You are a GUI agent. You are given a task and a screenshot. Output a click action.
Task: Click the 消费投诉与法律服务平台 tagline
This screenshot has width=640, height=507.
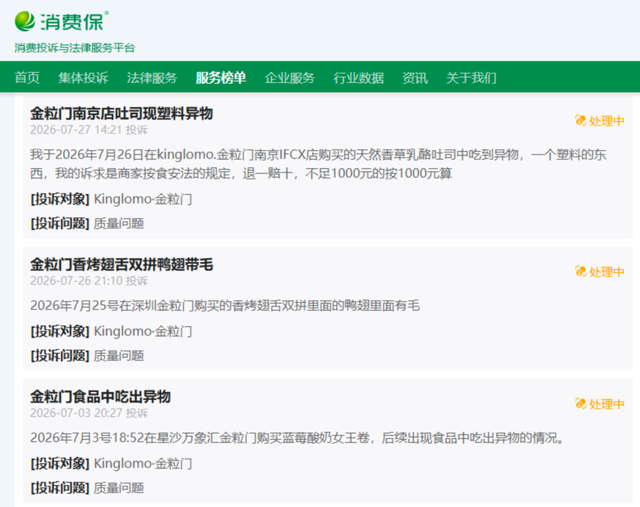75,48
